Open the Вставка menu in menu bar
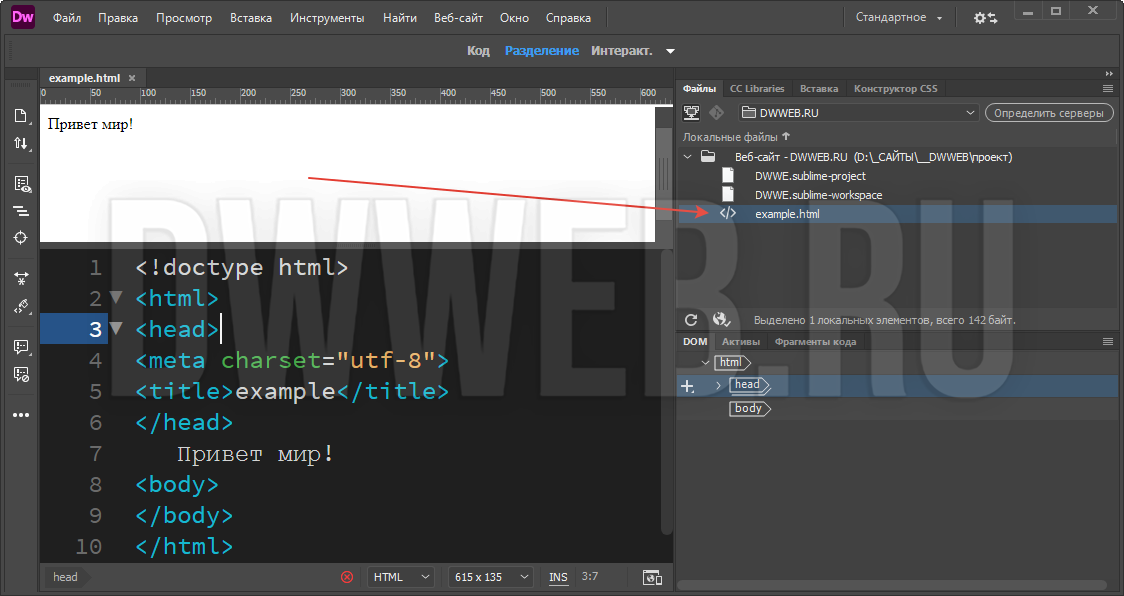Screen dimensions: 1124x596 [250, 18]
